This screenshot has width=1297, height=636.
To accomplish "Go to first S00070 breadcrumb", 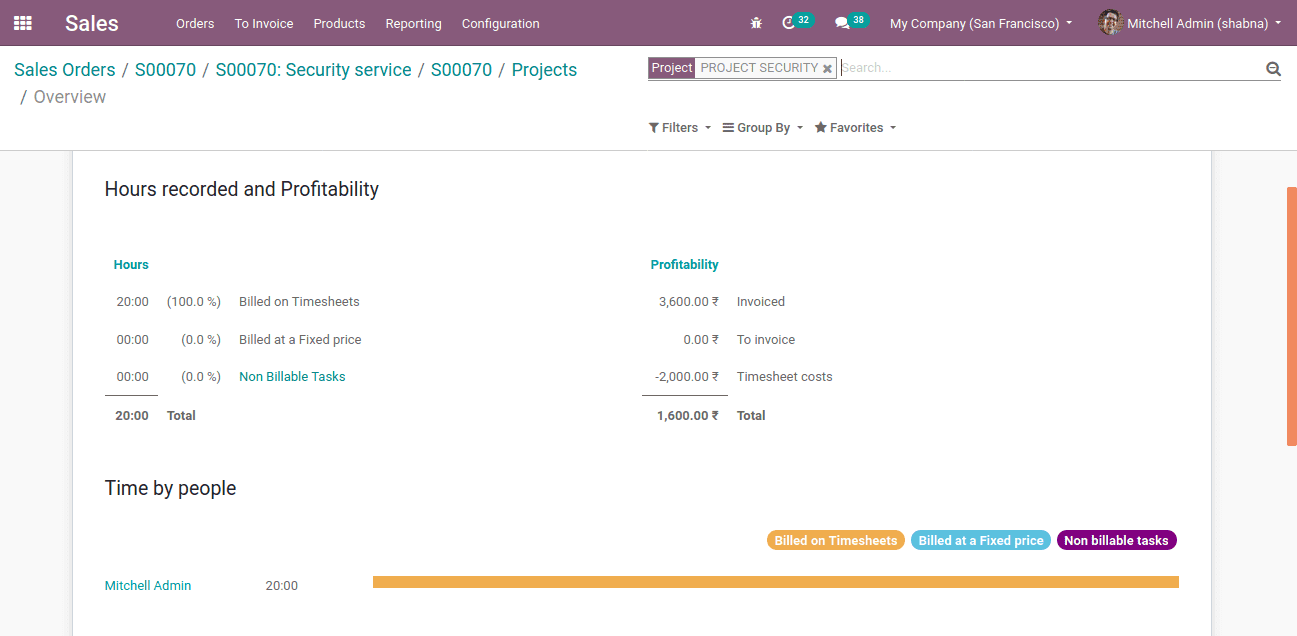I will tap(165, 70).
